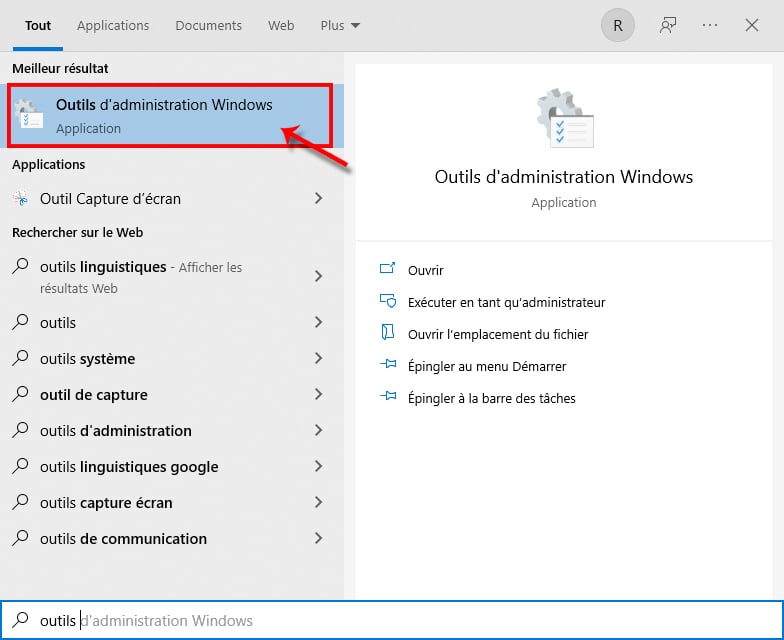The width and height of the screenshot is (784, 640).
Task: Click the search icon beside outils de communication
Action: 20,538
